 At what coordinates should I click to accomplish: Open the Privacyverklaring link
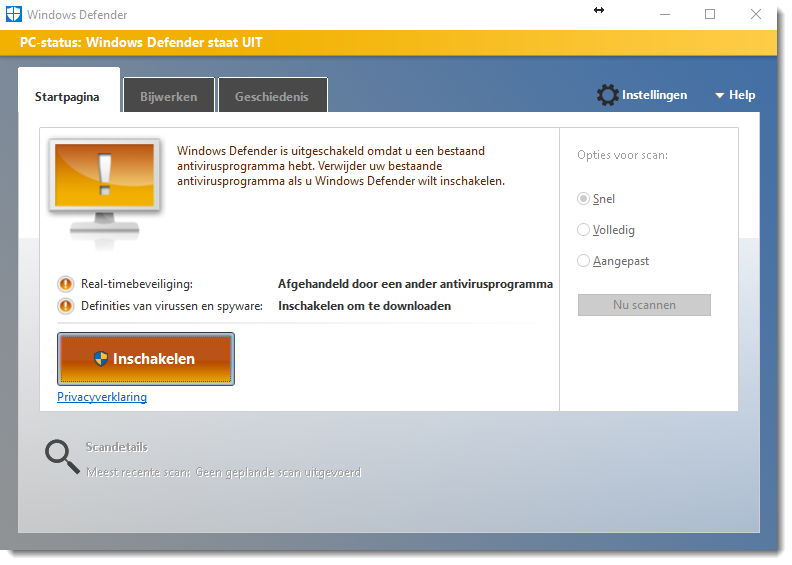[x=102, y=397]
